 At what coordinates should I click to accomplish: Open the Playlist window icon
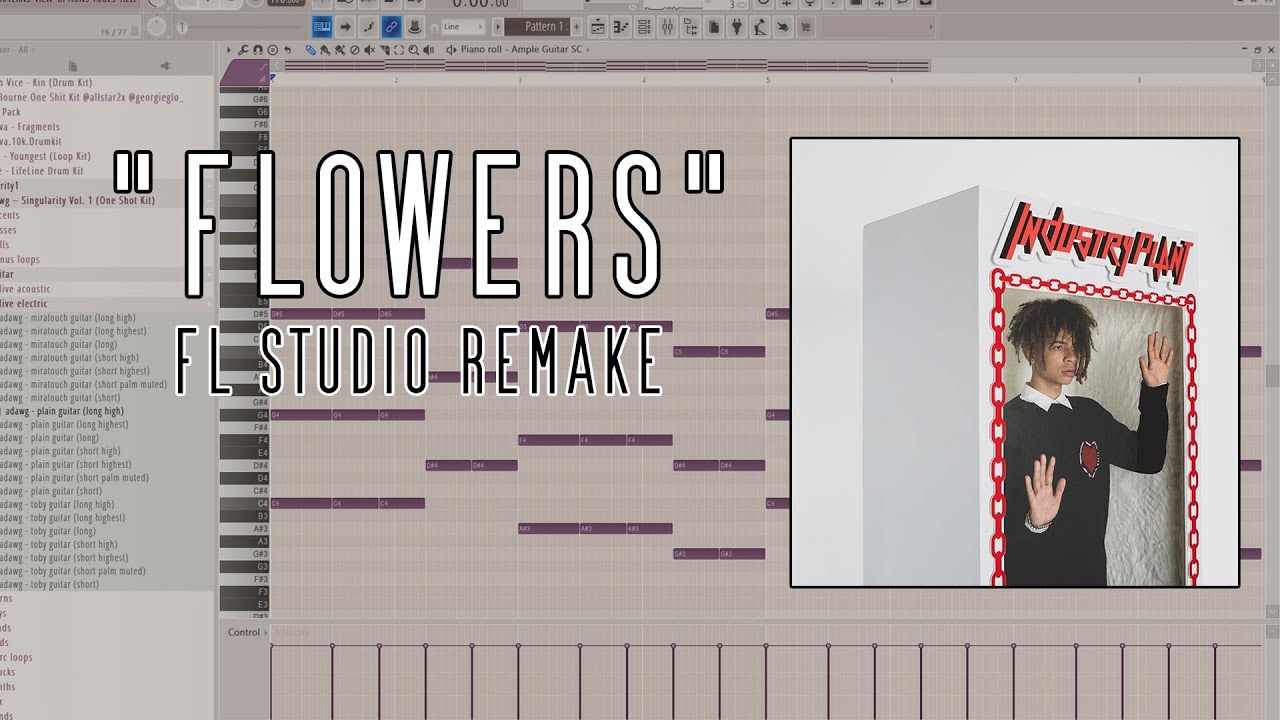(x=598, y=26)
